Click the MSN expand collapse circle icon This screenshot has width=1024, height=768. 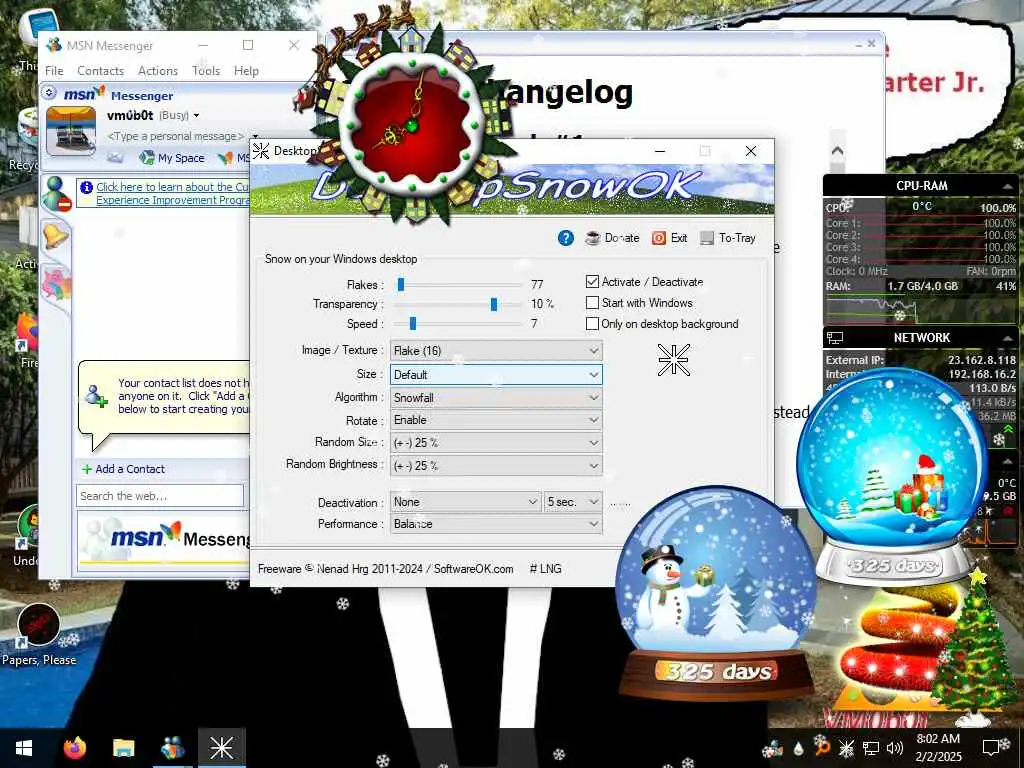[x=49, y=93]
